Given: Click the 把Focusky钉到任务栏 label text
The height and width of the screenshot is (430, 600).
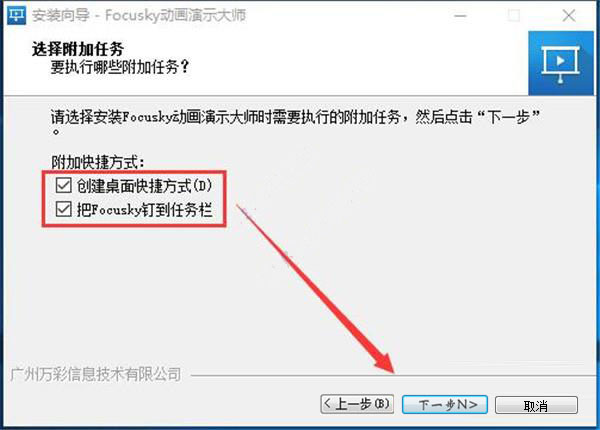Looking at the screenshot, I should coord(144,210).
